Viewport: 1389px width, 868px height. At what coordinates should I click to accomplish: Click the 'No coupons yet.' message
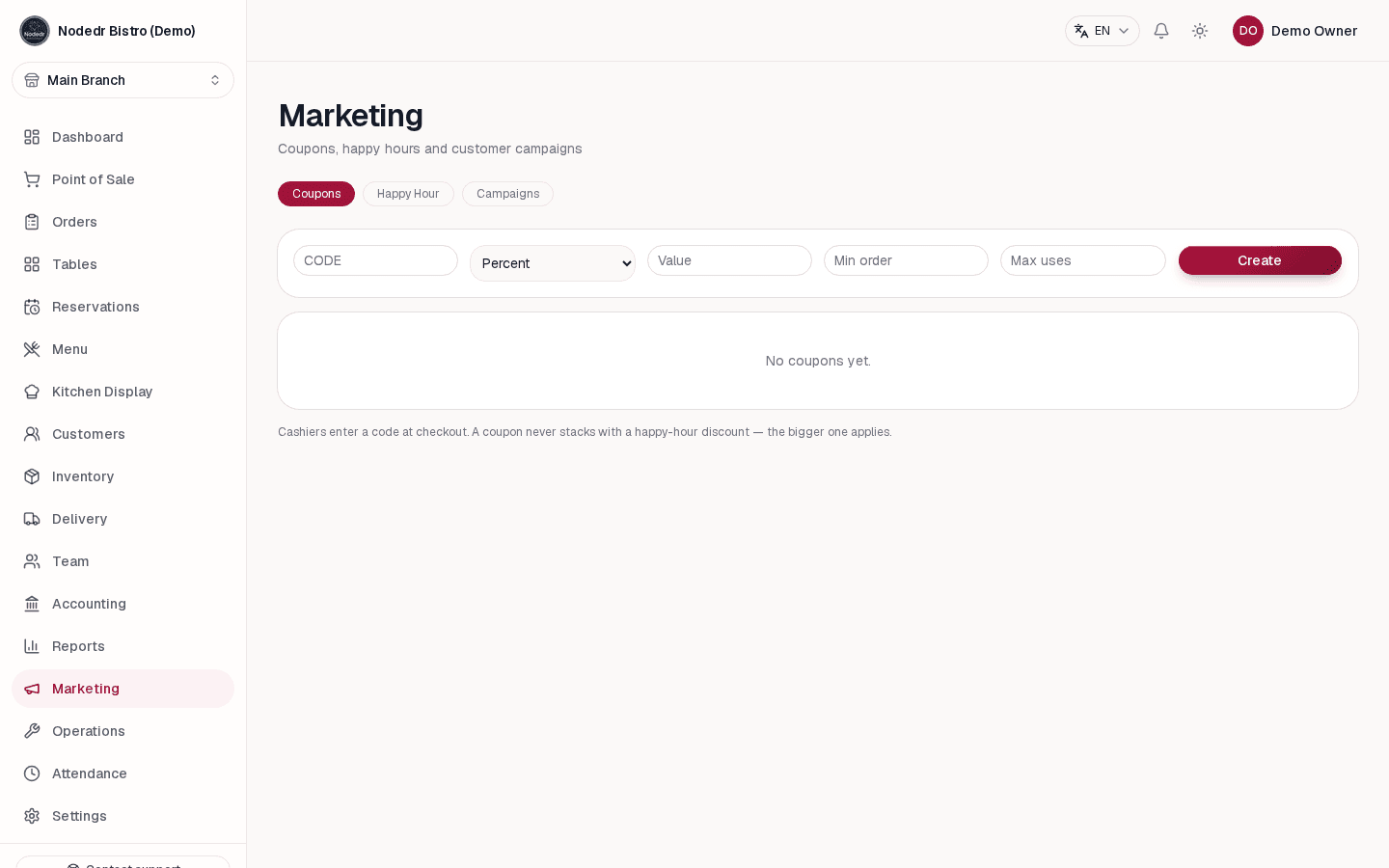[818, 361]
